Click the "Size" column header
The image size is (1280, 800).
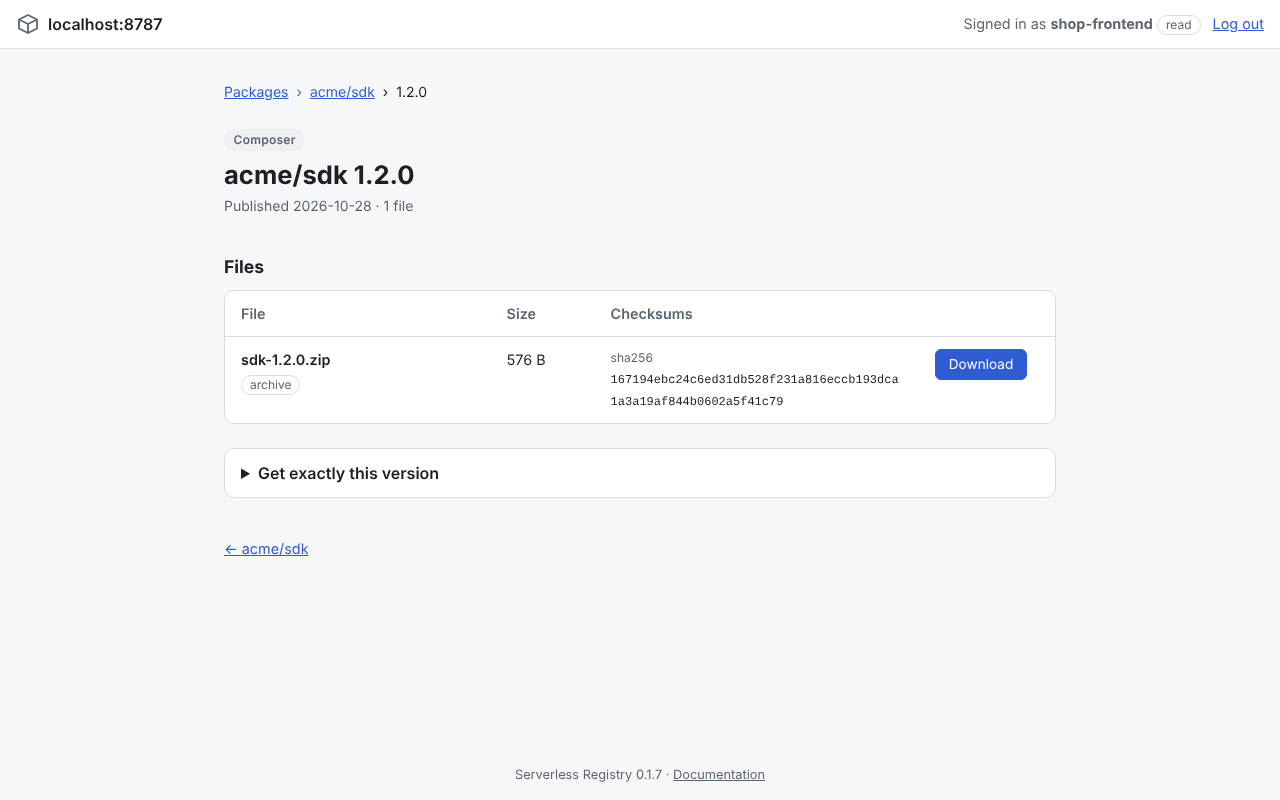point(521,314)
